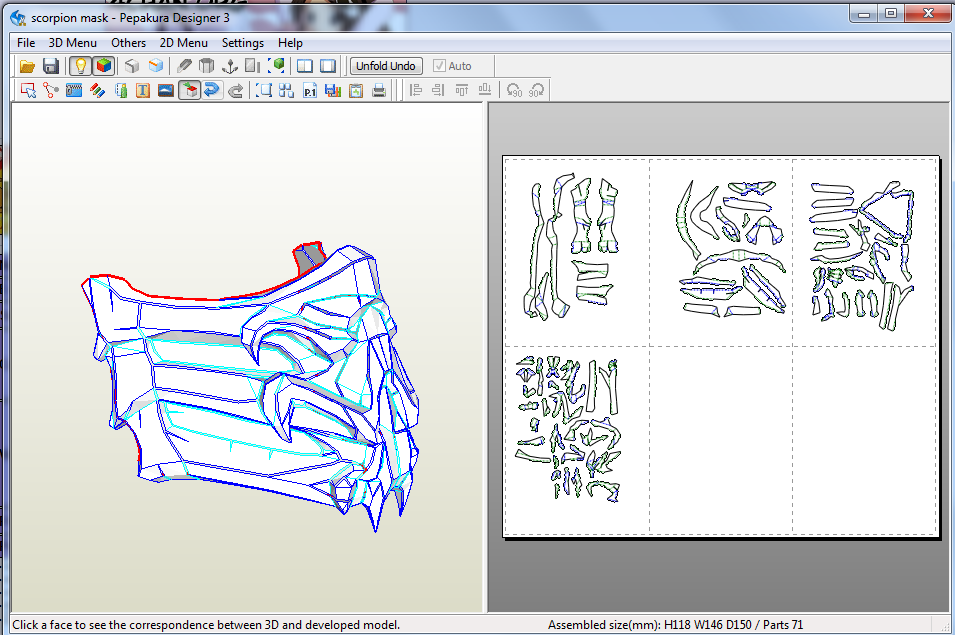Click the top-left pattern page
The height and width of the screenshot is (635, 955).
coord(577,253)
